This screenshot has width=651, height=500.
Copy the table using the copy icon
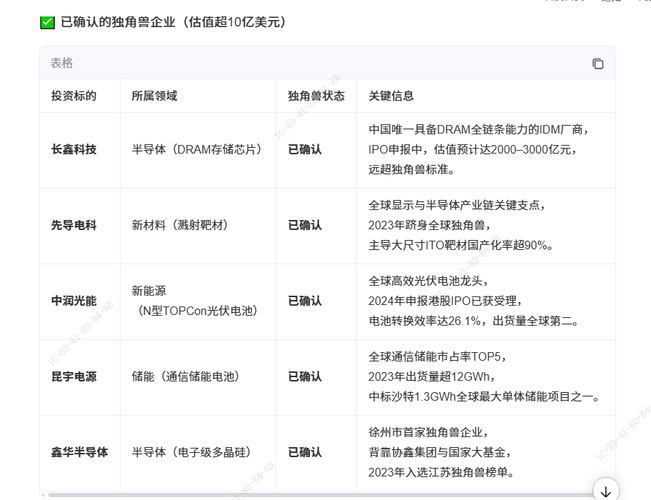coord(597,64)
